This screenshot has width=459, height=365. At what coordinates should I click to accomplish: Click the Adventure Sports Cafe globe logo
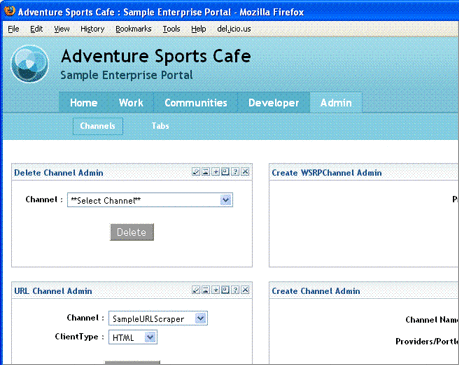point(30,64)
